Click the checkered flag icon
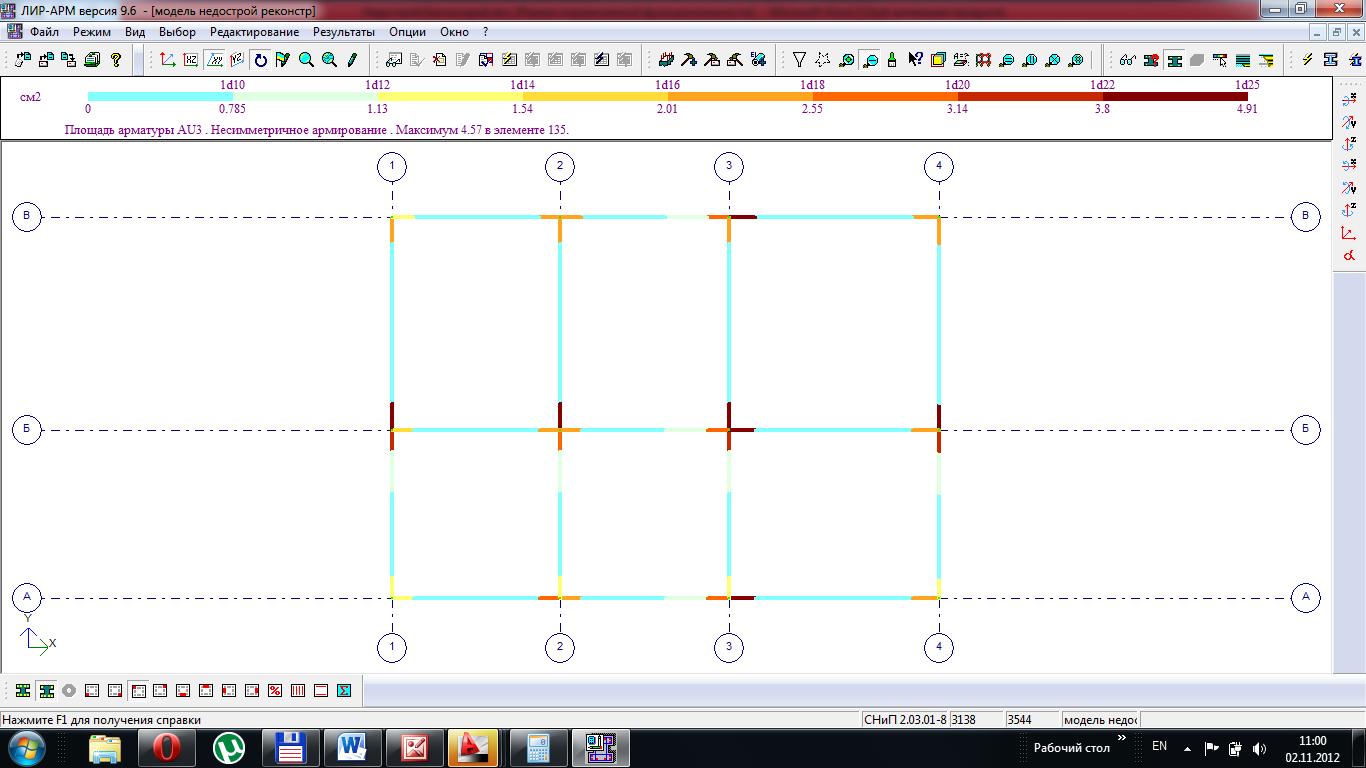The width and height of the screenshot is (1366, 768). click(x=283, y=59)
